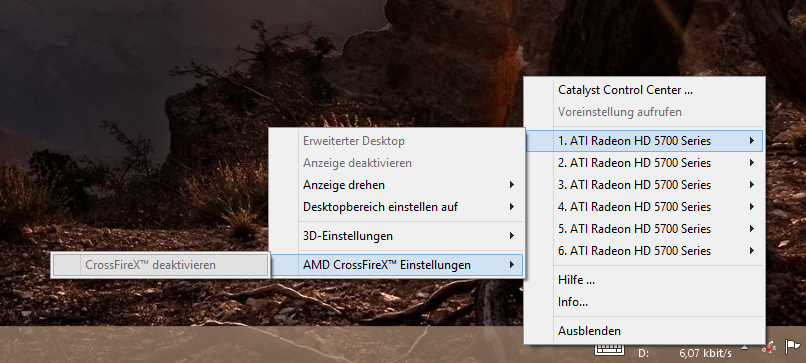This screenshot has width=806, height=363.
Task: Open the Anzeige drehen submenu
Action: pos(397,185)
